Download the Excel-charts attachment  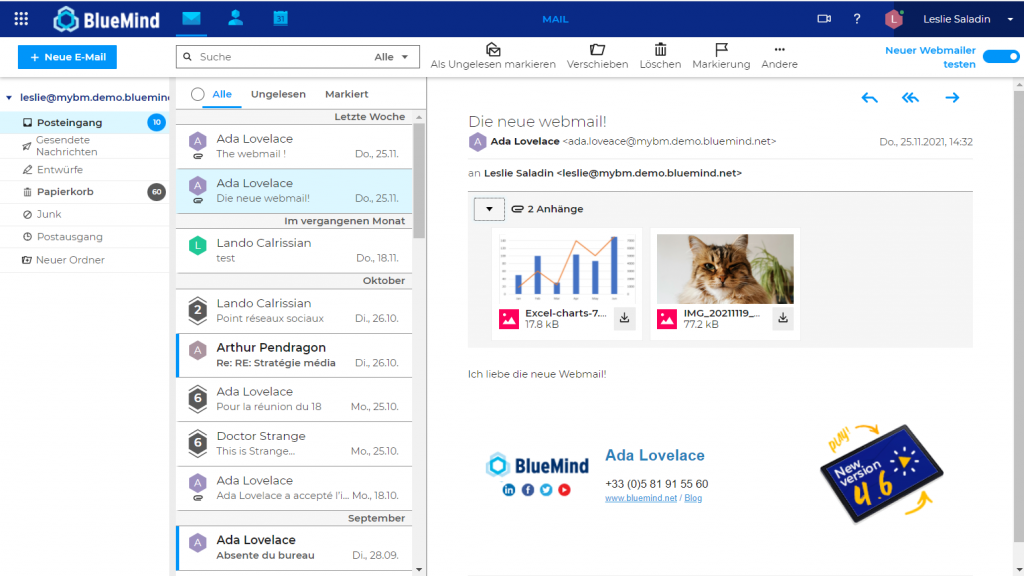click(x=625, y=318)
